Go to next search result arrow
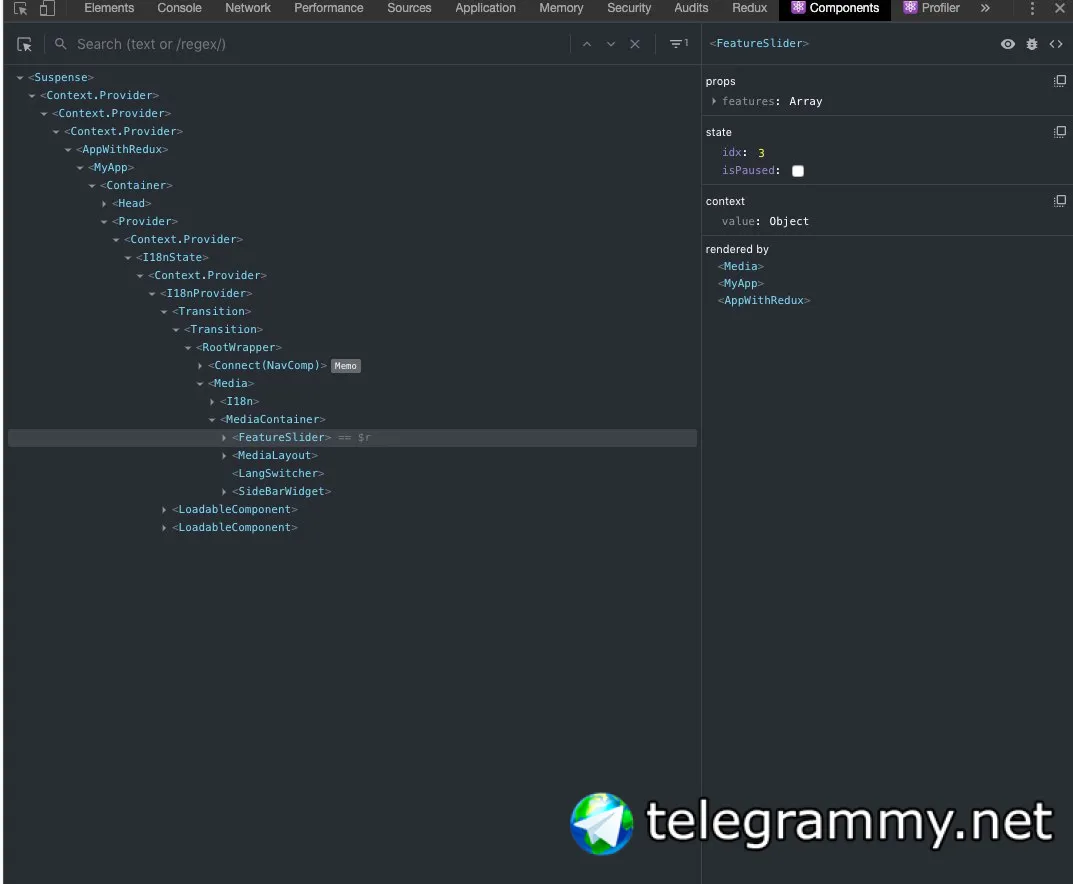 [x=610, y=44]
